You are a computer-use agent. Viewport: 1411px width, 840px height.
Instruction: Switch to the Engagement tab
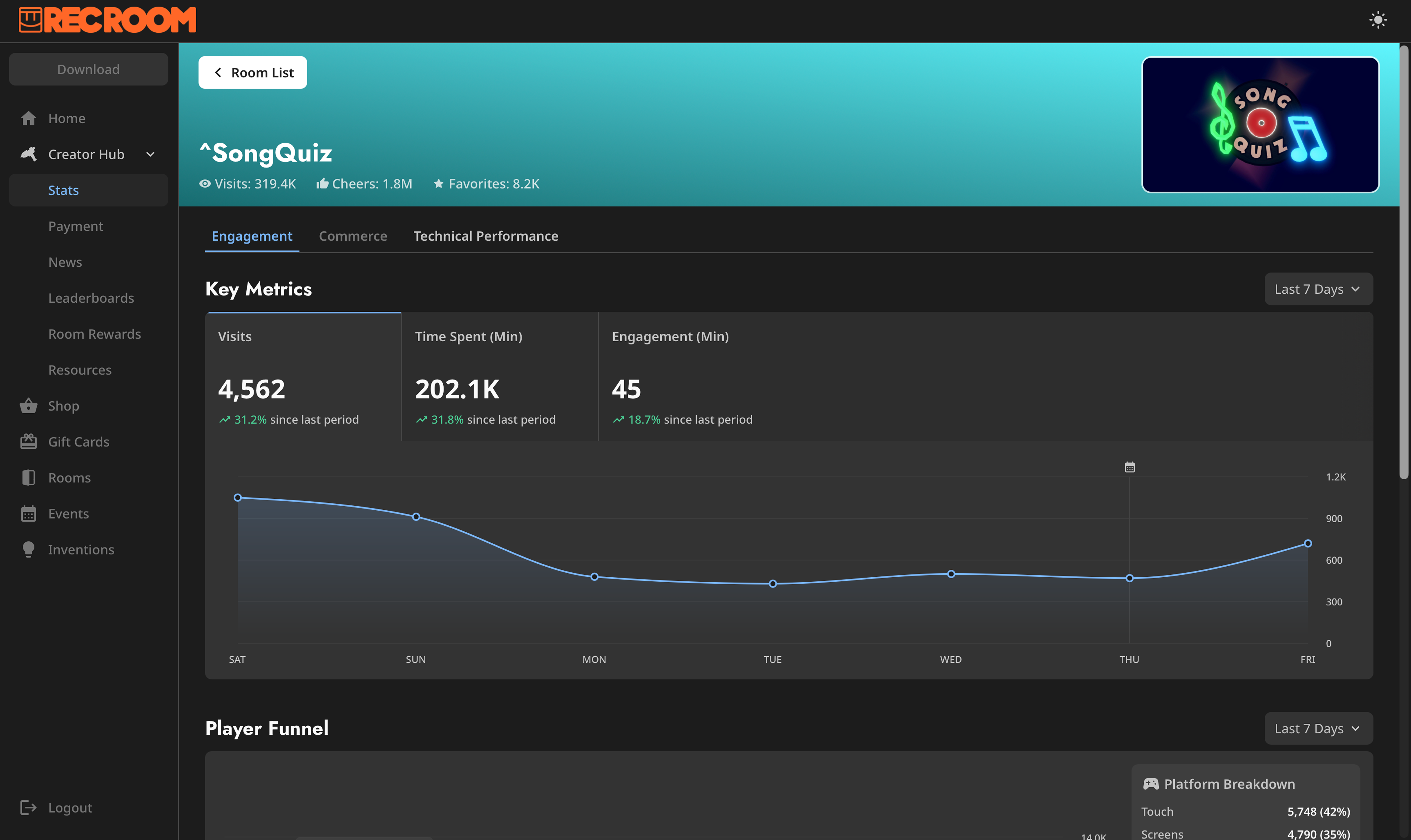(252, 236)
